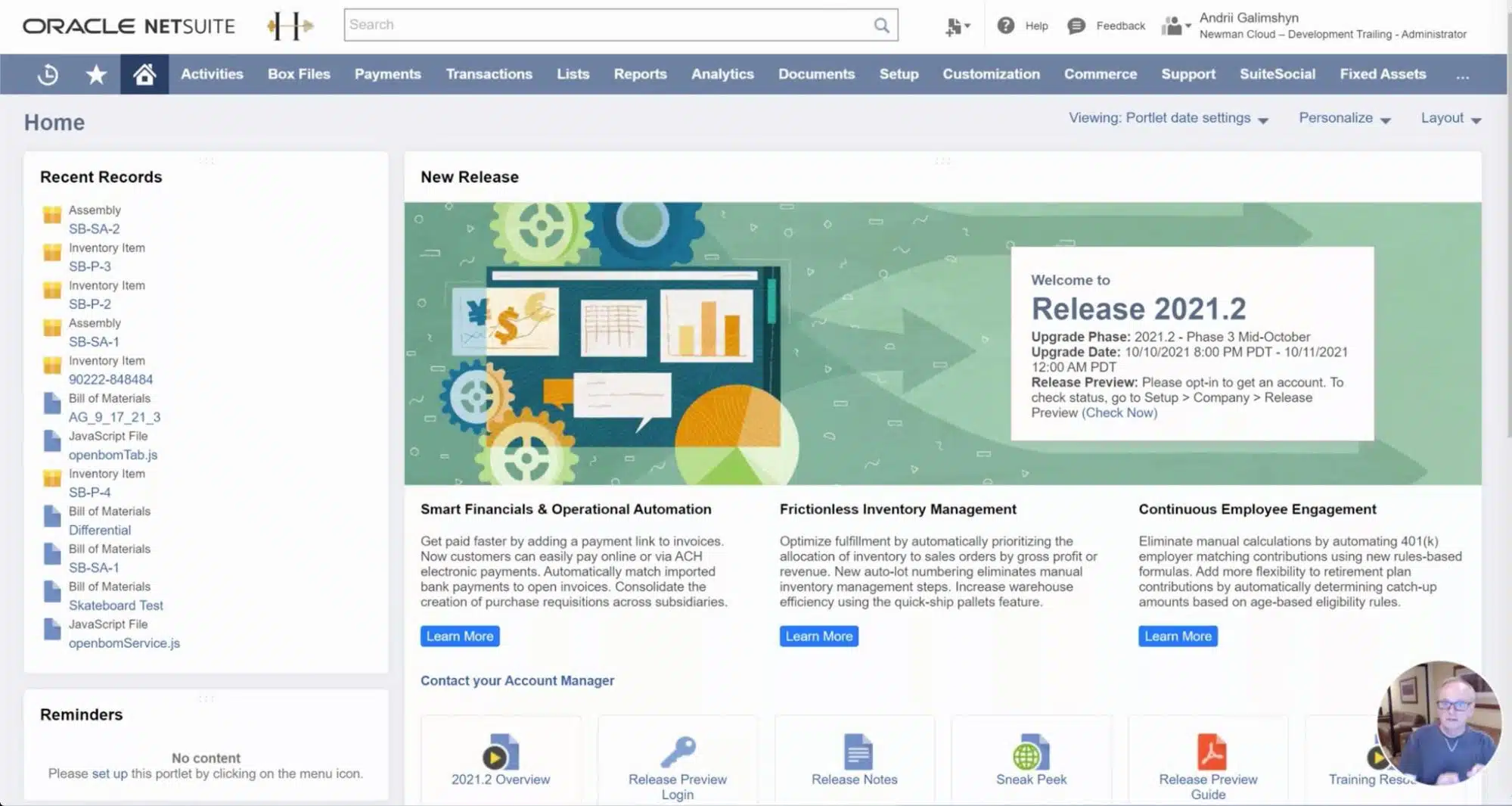Click the New Release portlet drag handle
Image resolution: width=1512 pixels, height=806 pixels.
point(942,160)
